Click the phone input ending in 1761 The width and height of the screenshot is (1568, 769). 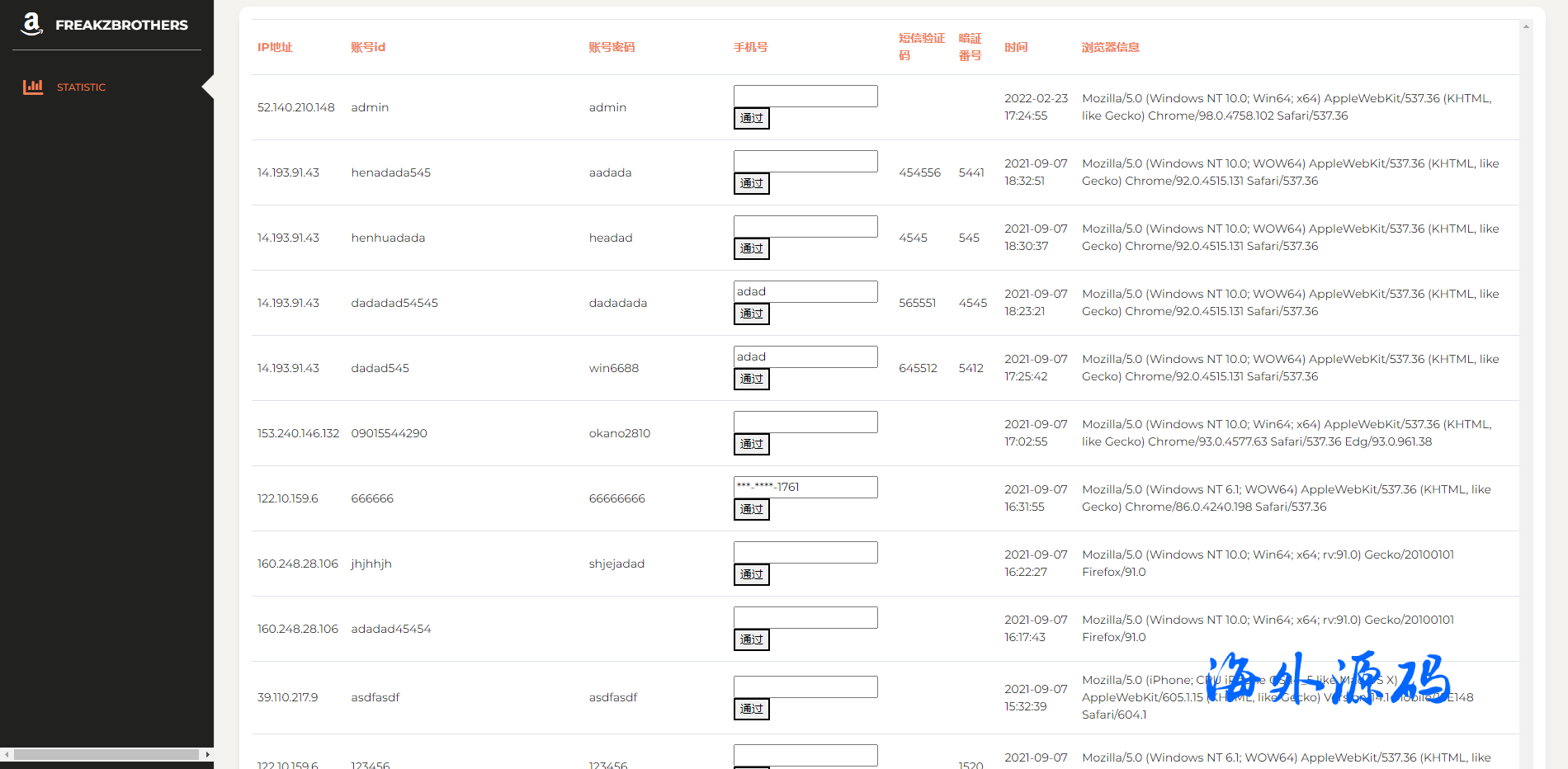[x=805, y=487]
